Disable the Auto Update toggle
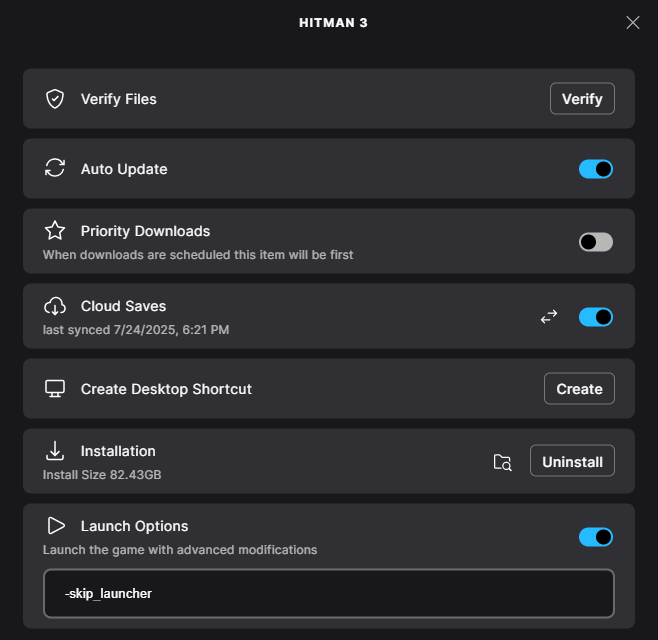Image resolution: width=658 pixels, height=640 pixels. 596,169
